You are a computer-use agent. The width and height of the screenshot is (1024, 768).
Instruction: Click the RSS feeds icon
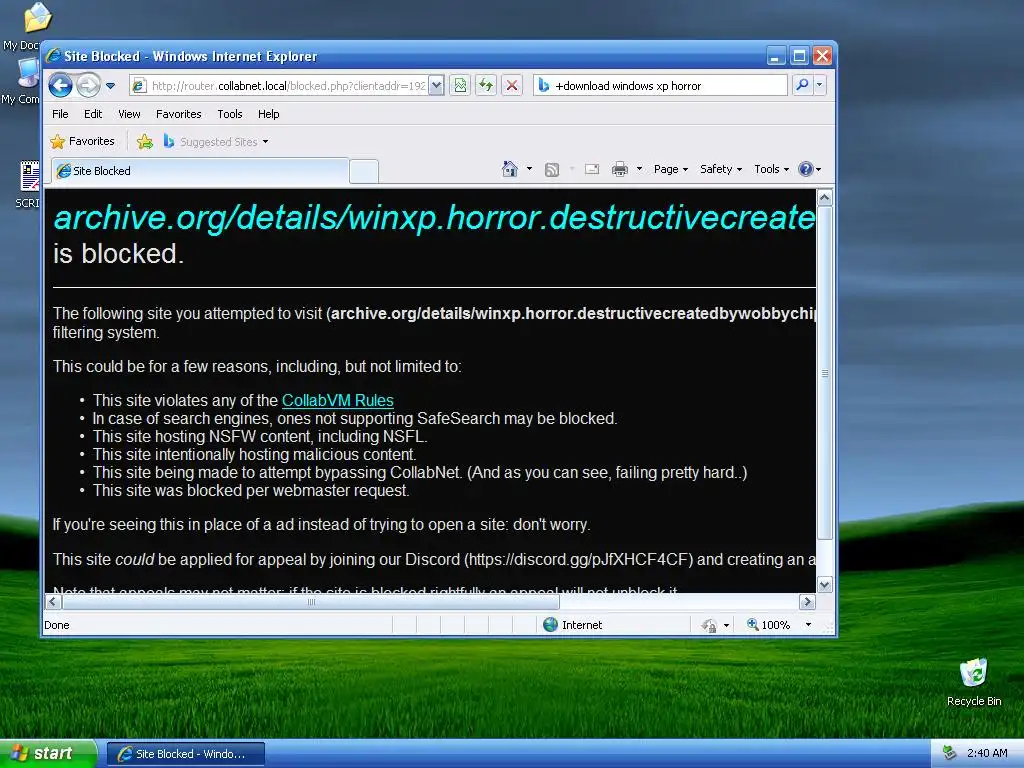click(552, 170)
